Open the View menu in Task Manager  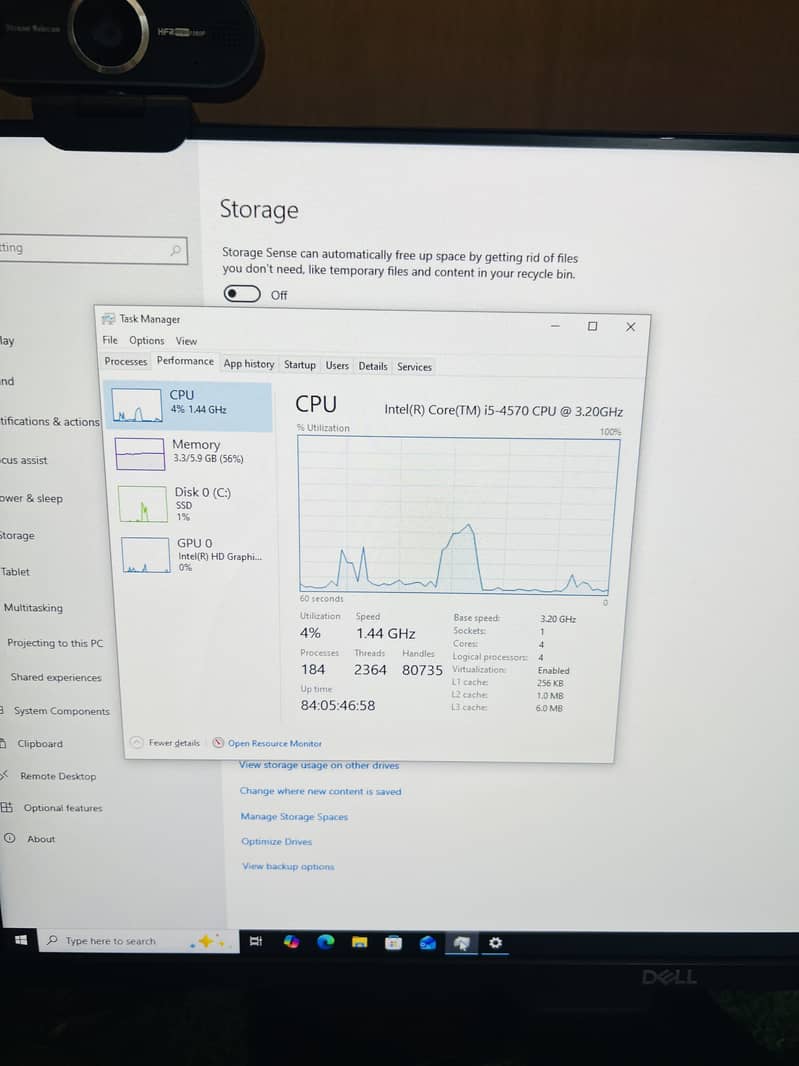186,341
